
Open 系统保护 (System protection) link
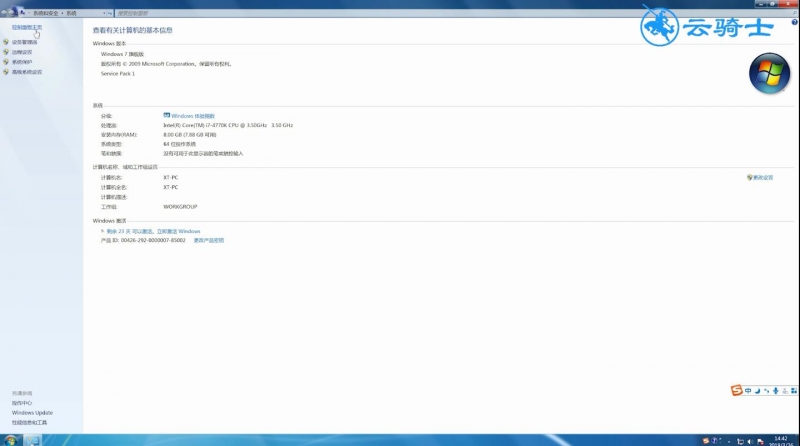click(22, 62)
